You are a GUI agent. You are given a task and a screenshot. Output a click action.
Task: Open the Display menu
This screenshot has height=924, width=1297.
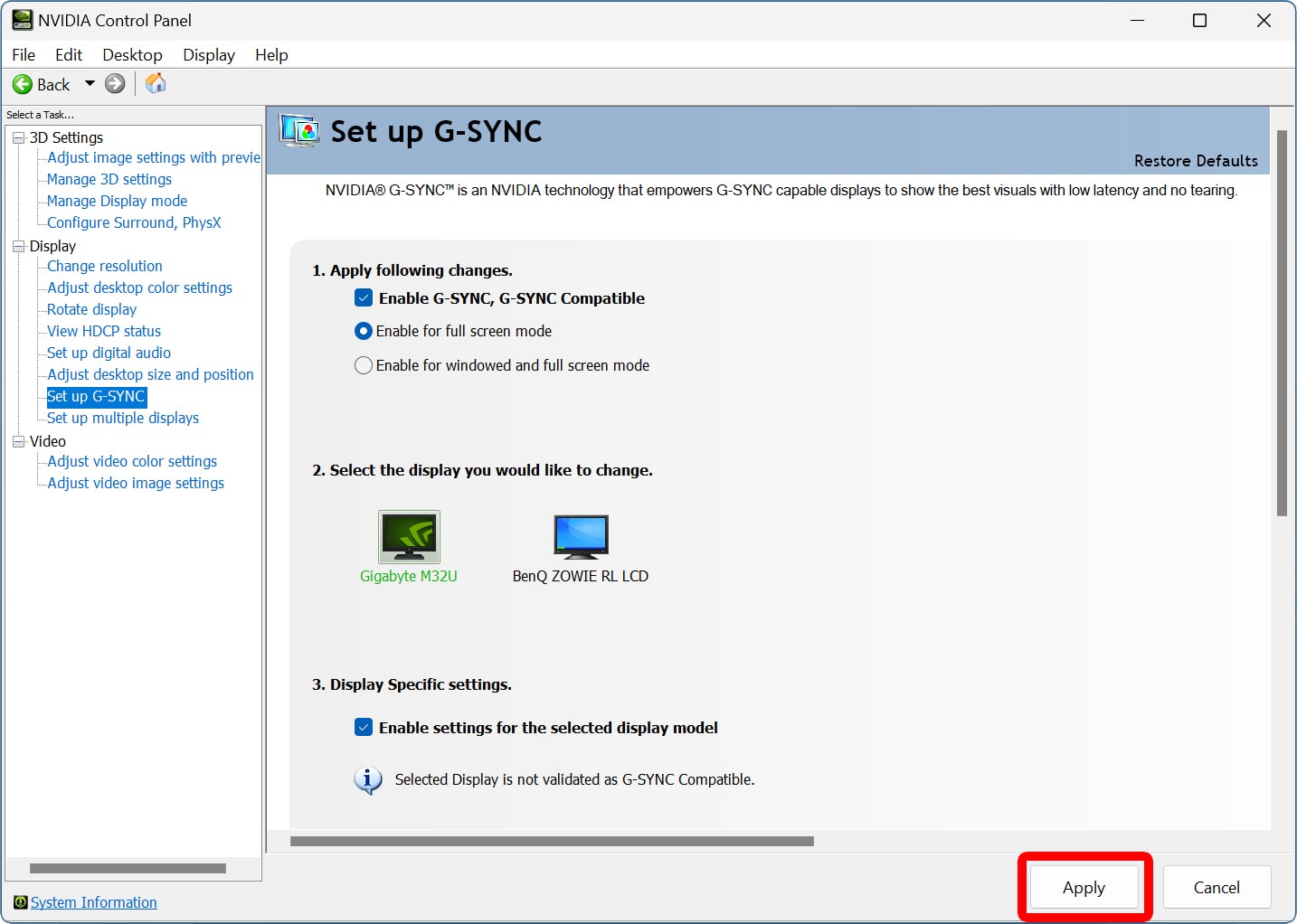209,55
